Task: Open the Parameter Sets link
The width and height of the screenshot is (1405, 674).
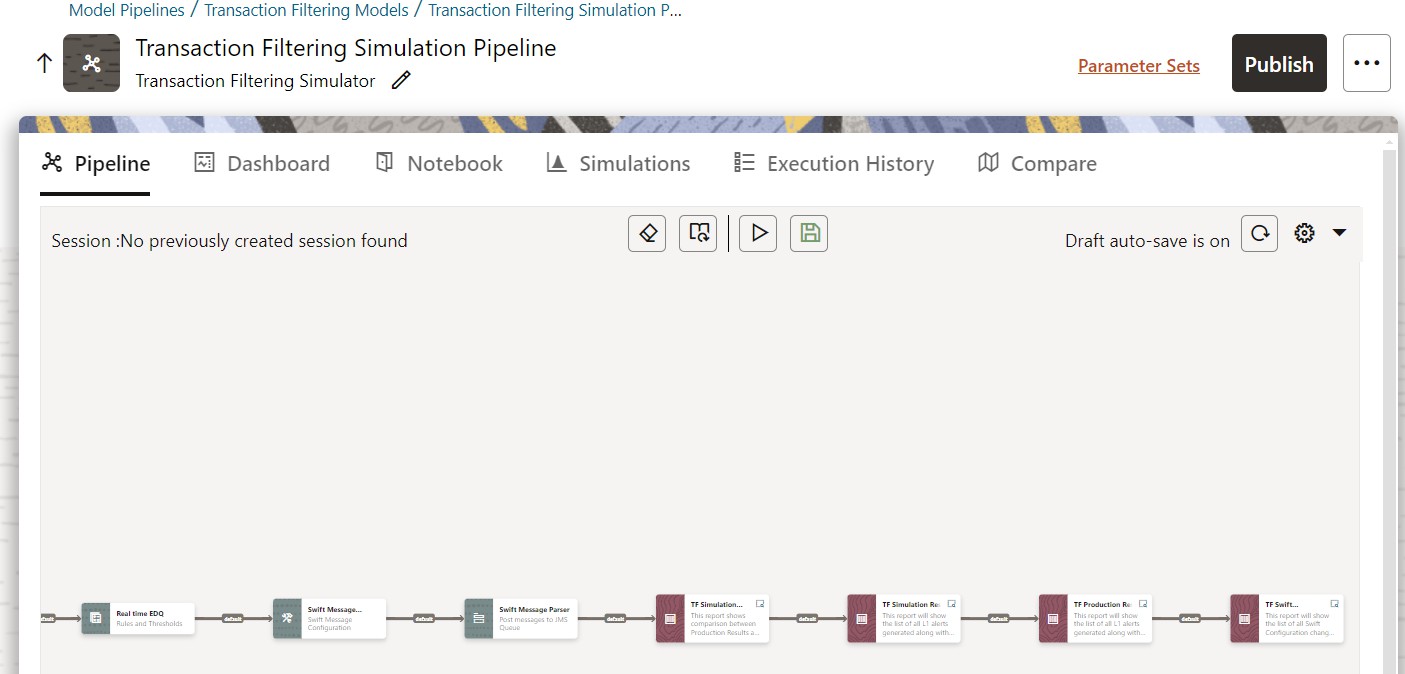Action: tap(1138, 66)
